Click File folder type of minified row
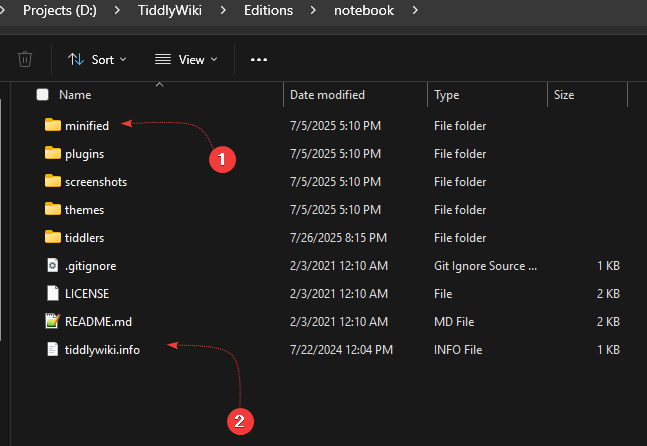The image size is (647, 446). (x=460, y=126)
